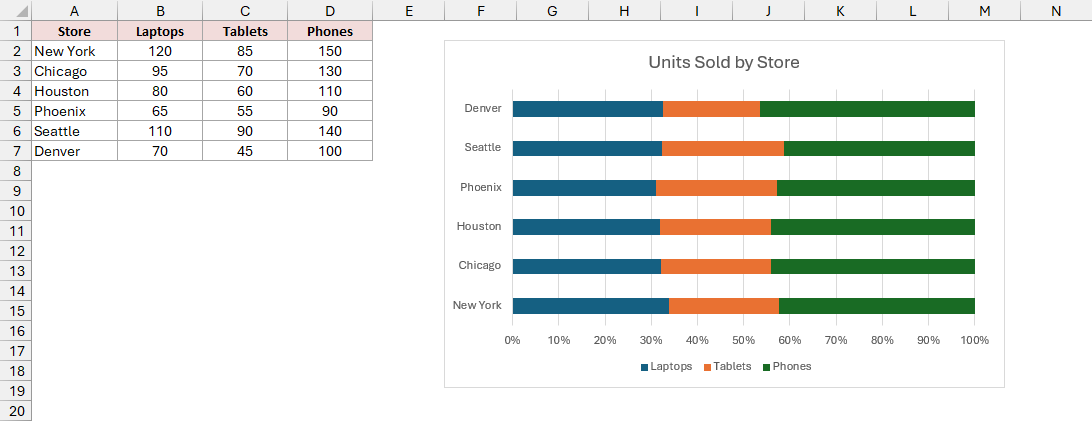The width and height of the screenshot is (1092, 421).
Task: Click the Select All corner triangle
Action: 15,10
